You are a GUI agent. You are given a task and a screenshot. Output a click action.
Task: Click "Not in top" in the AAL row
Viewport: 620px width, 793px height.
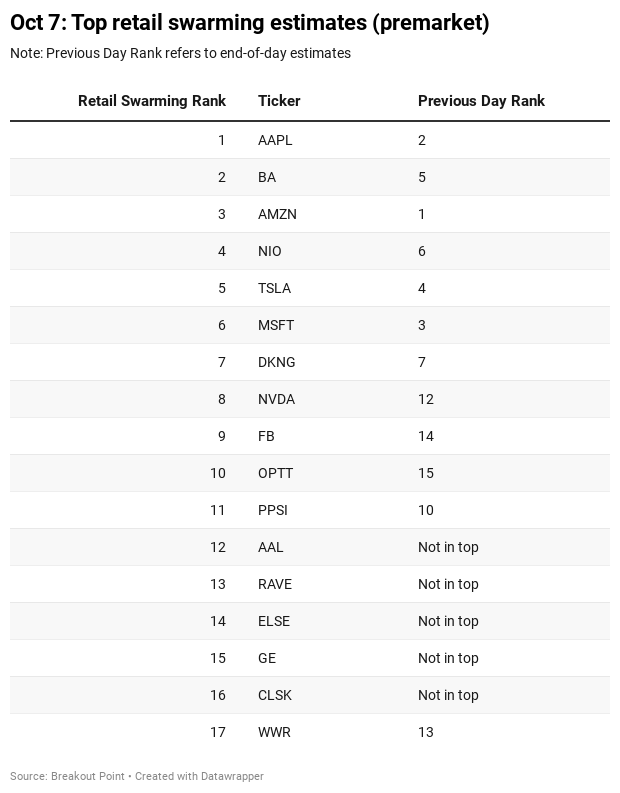pos(448,548)
